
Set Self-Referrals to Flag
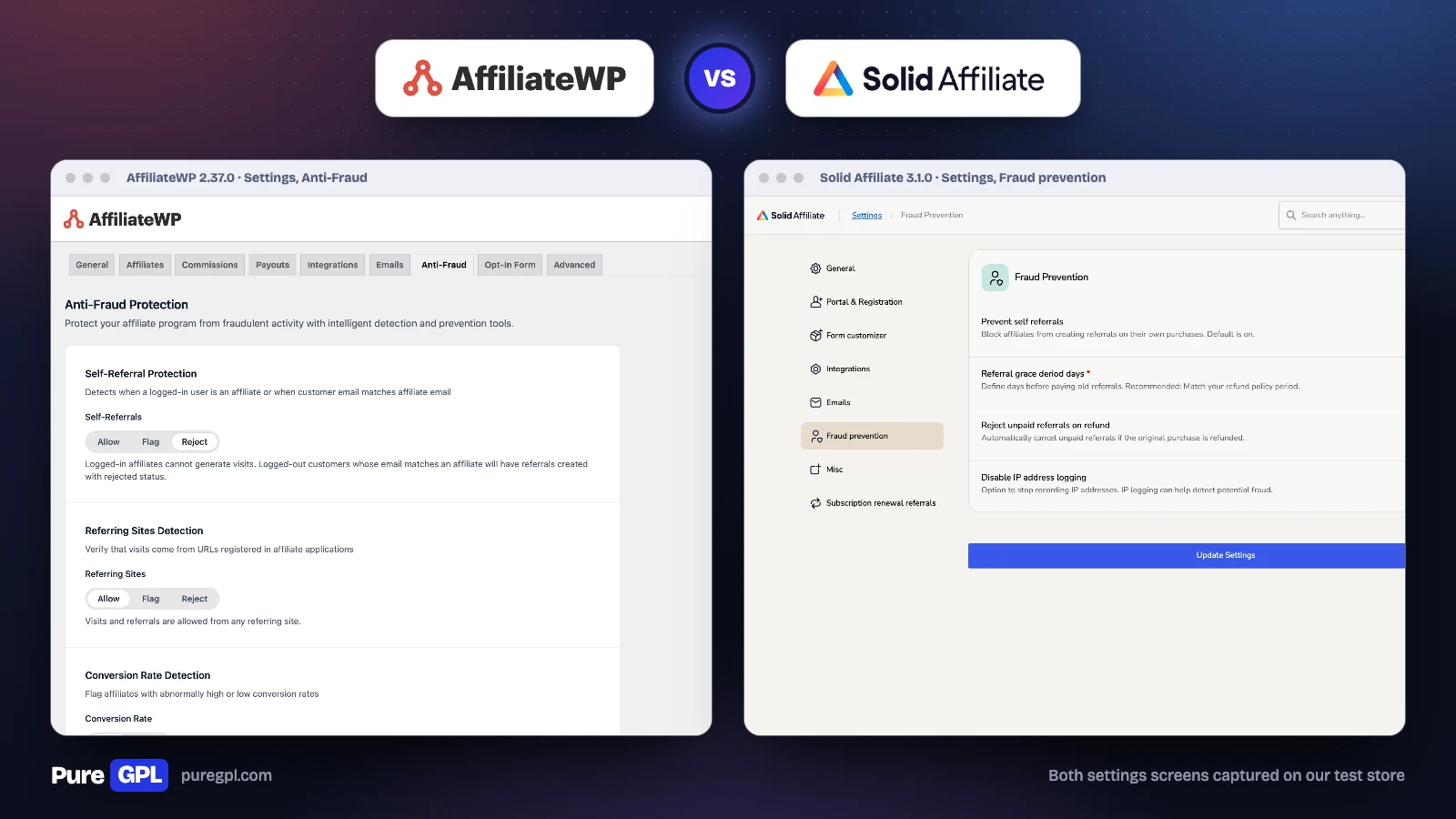click(150, 442)
